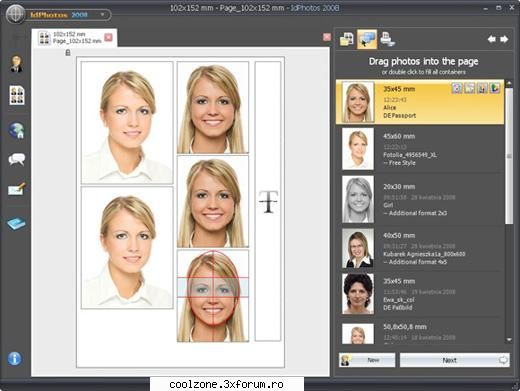Click the photo list scrollbar thumb
This screenshot has width=520, height=391.
(509, 156)
